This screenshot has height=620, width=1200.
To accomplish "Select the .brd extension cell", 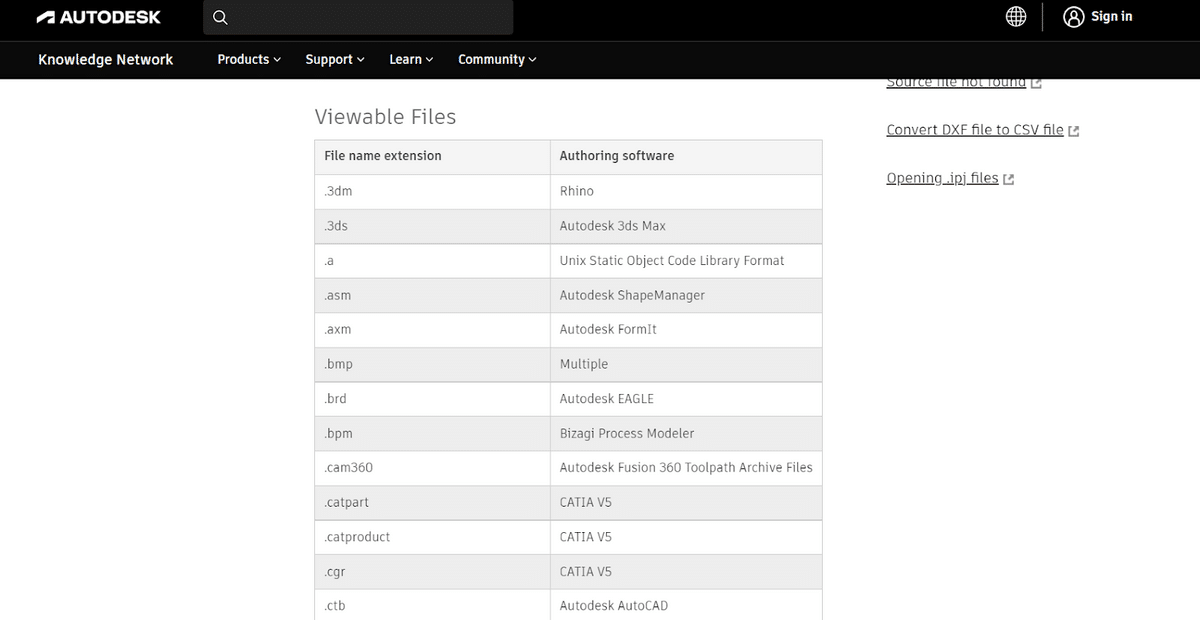I will [432, 399].
